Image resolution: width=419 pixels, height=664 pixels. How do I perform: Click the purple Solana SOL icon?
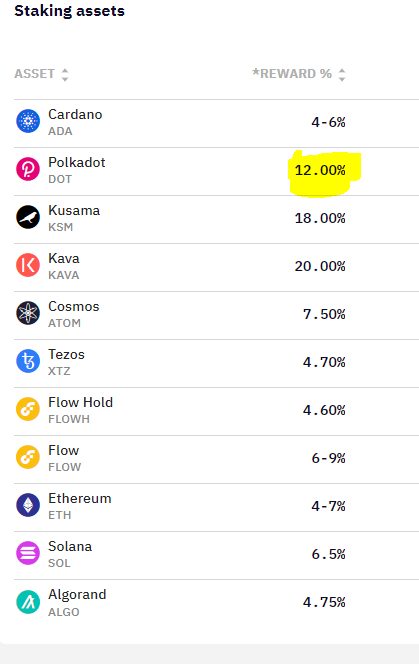pos(28,553)
